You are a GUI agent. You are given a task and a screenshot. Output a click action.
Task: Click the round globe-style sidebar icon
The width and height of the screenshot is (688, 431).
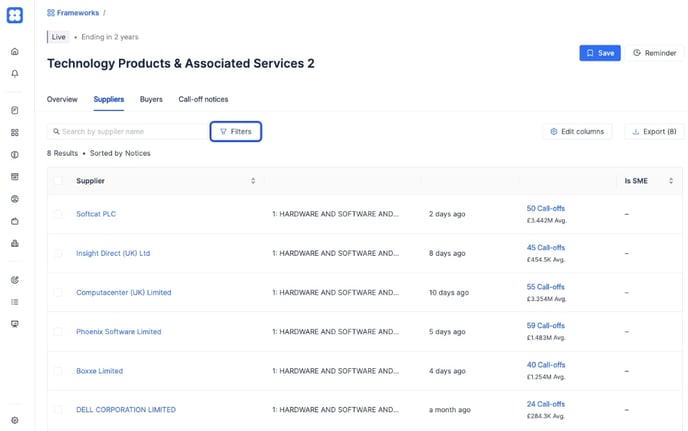point(14,199)
